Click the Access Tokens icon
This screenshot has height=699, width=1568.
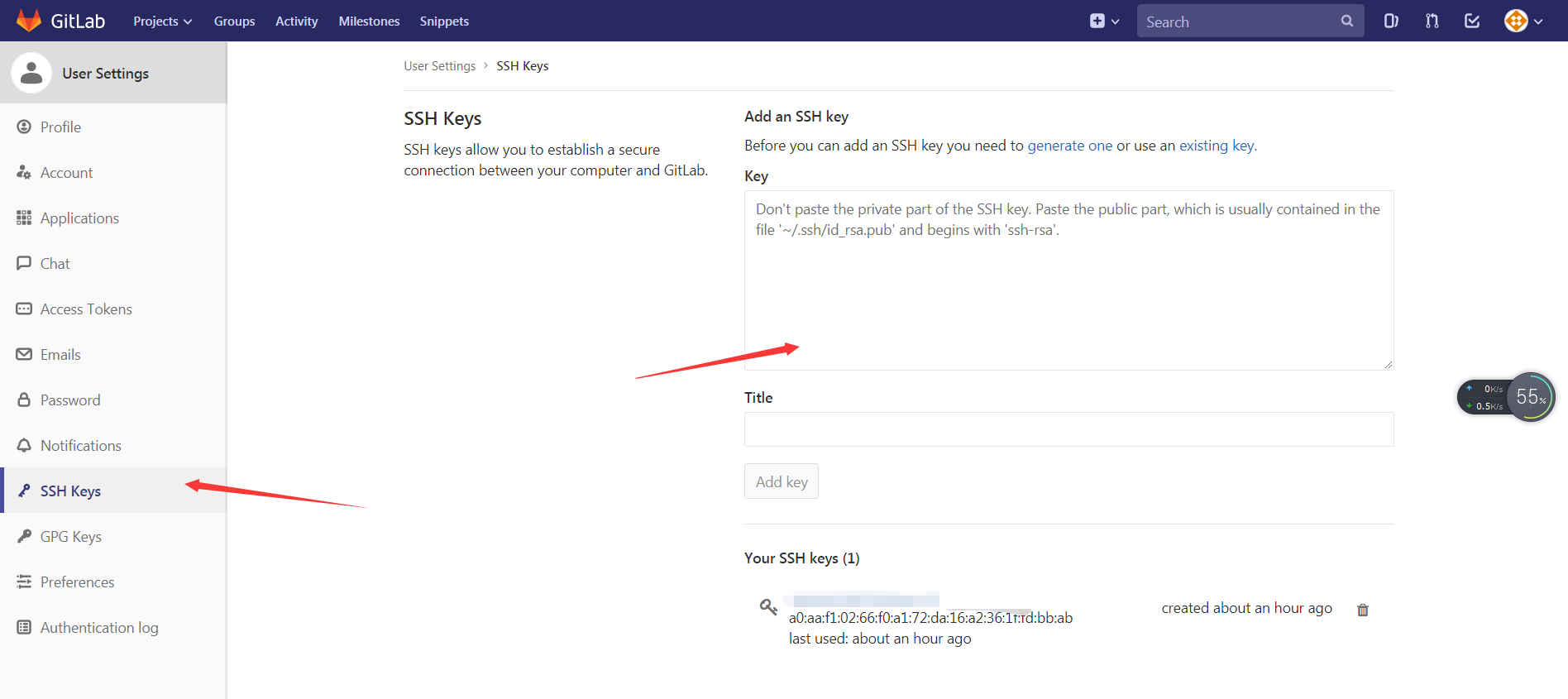[24, 309]
